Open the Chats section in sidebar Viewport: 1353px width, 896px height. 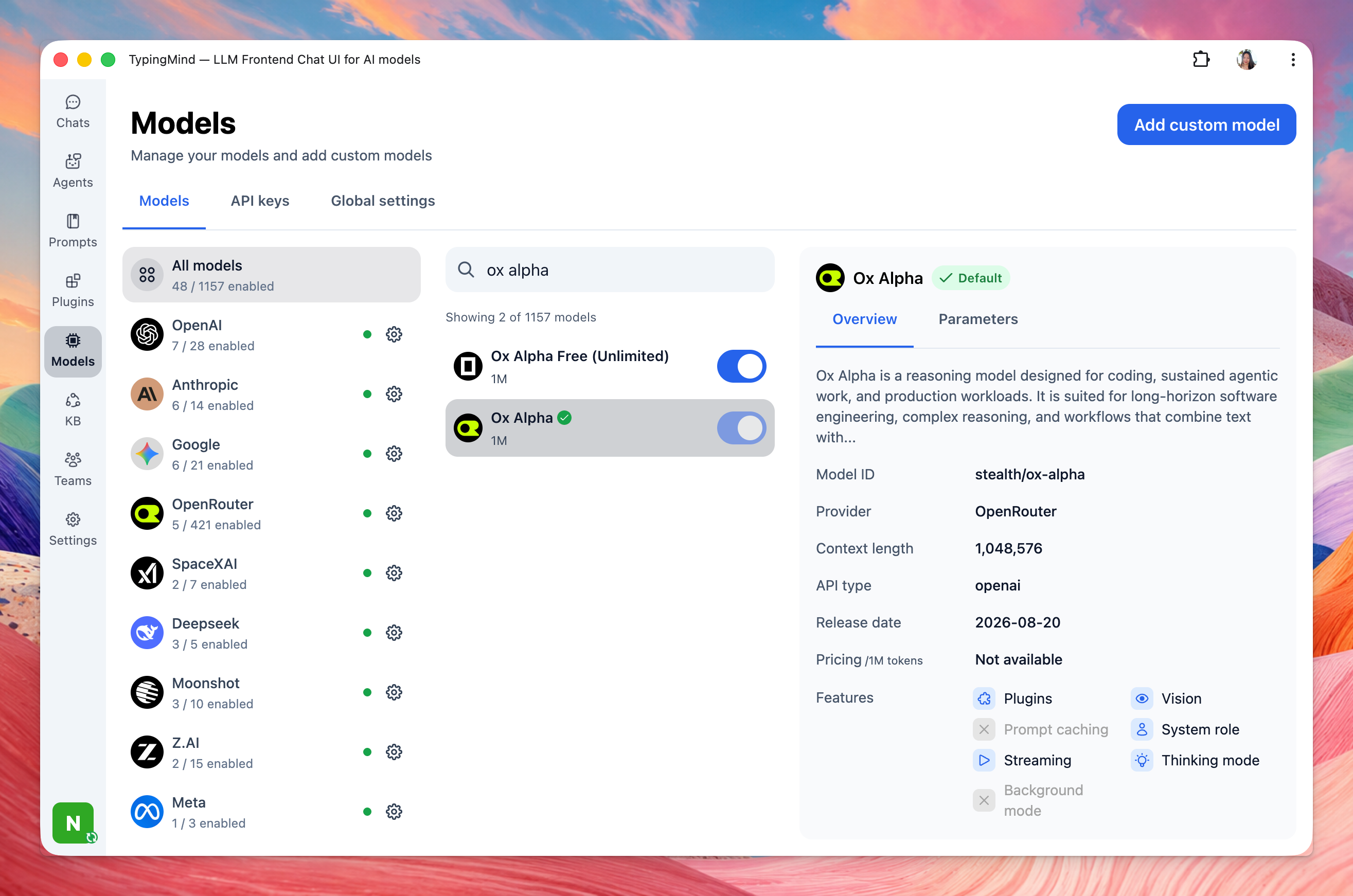click(73, 112)
